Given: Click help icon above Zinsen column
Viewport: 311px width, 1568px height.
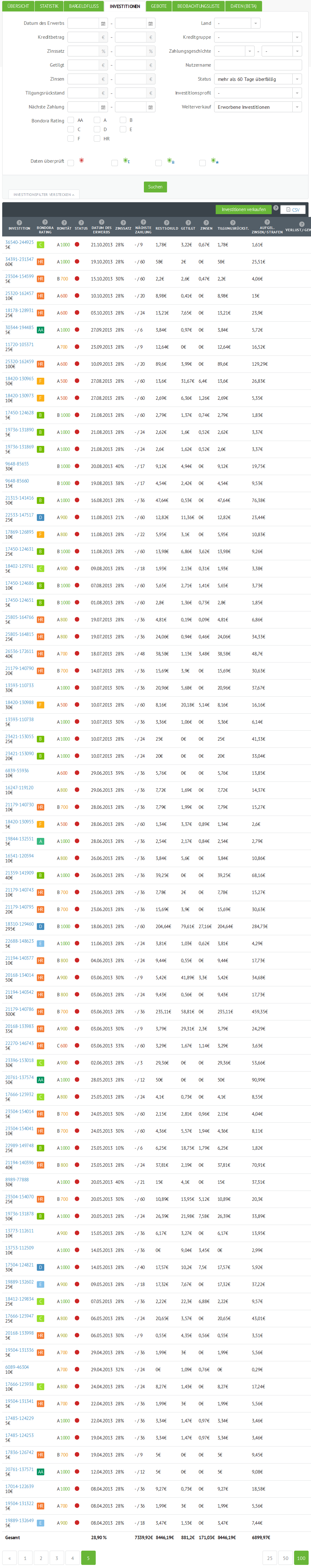Looking at the screenshot, I should click(x=206, y=222).
